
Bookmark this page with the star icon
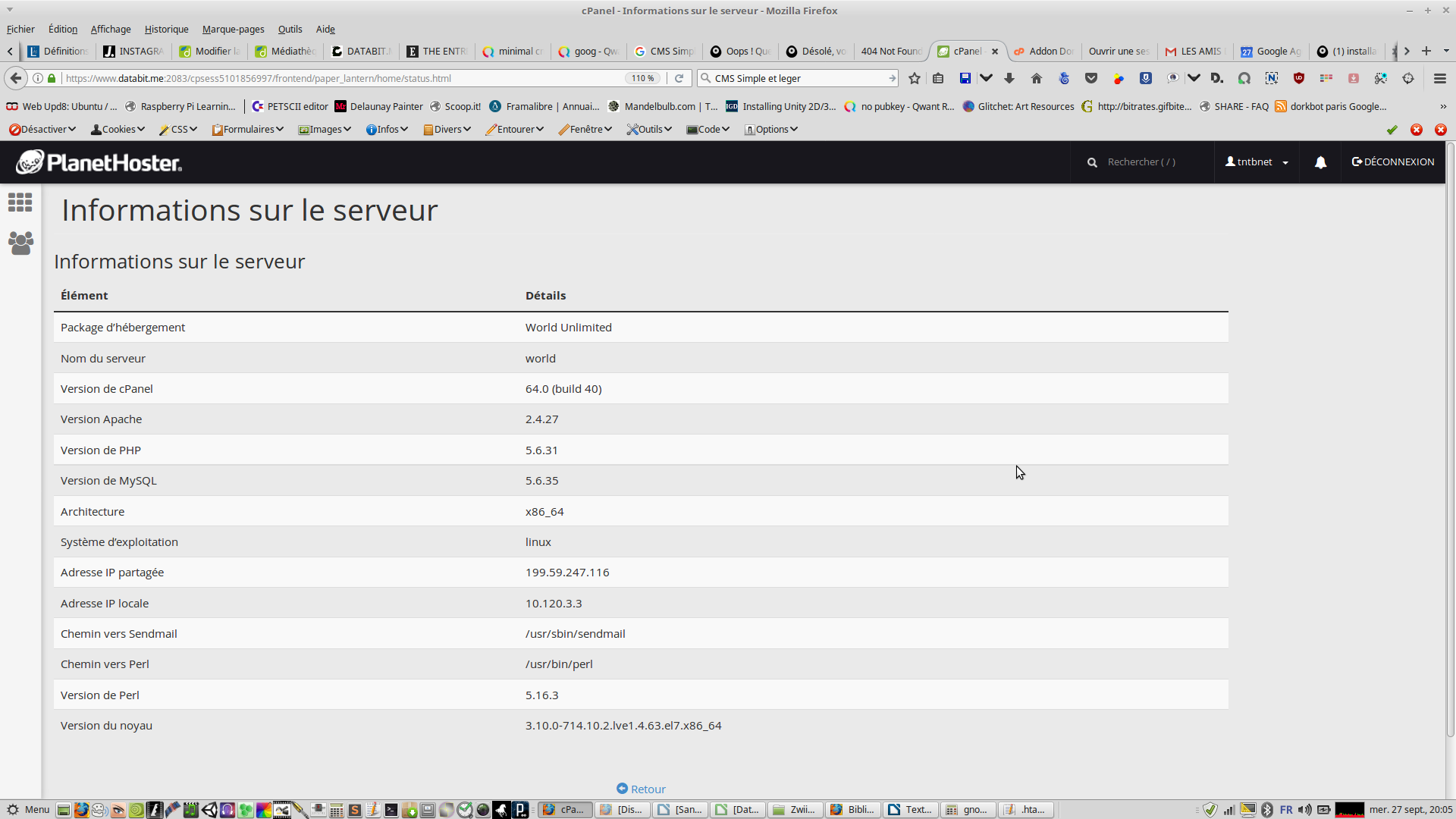[x=915, y=78]
